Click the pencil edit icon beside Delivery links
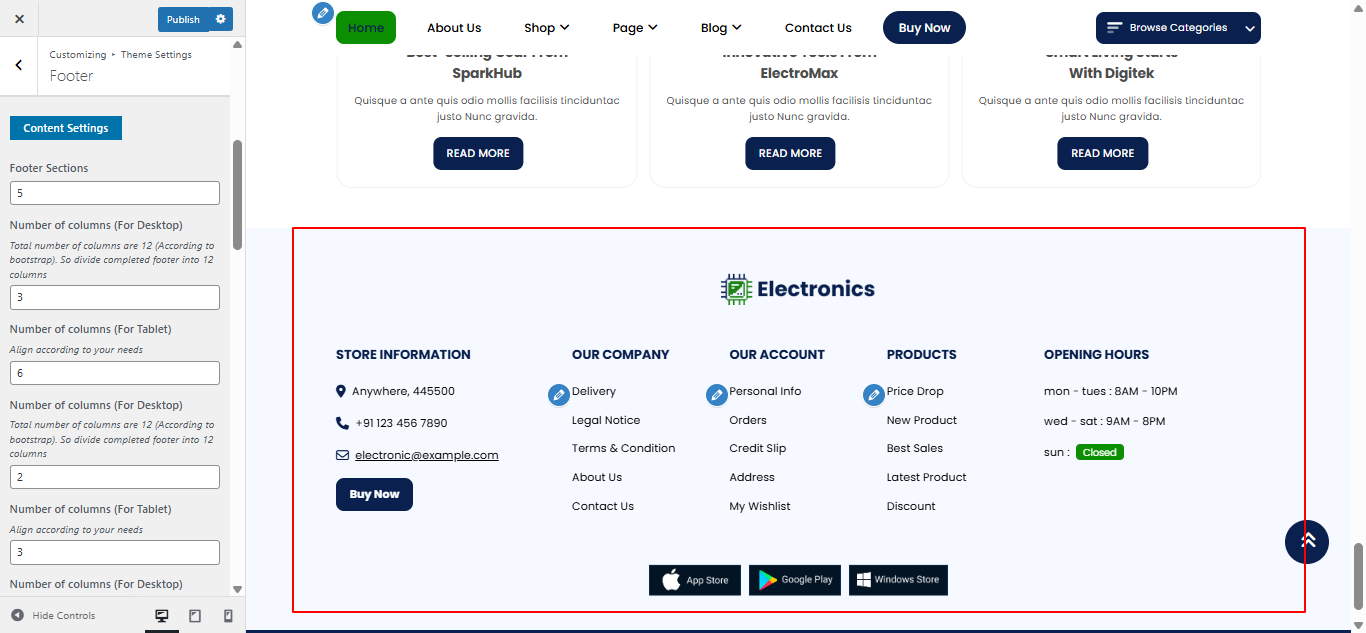The height and width of the screenshot is (633, 1366). pos(558,394)
